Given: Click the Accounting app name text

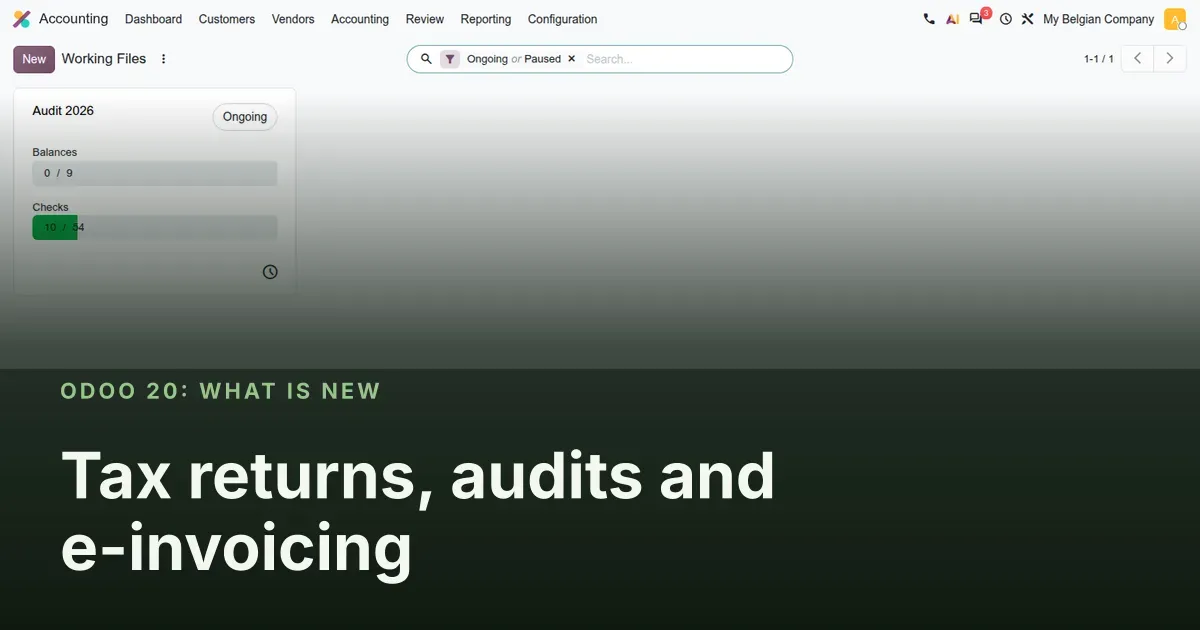Looking at the screenshot, I should [x=73, y=19].
